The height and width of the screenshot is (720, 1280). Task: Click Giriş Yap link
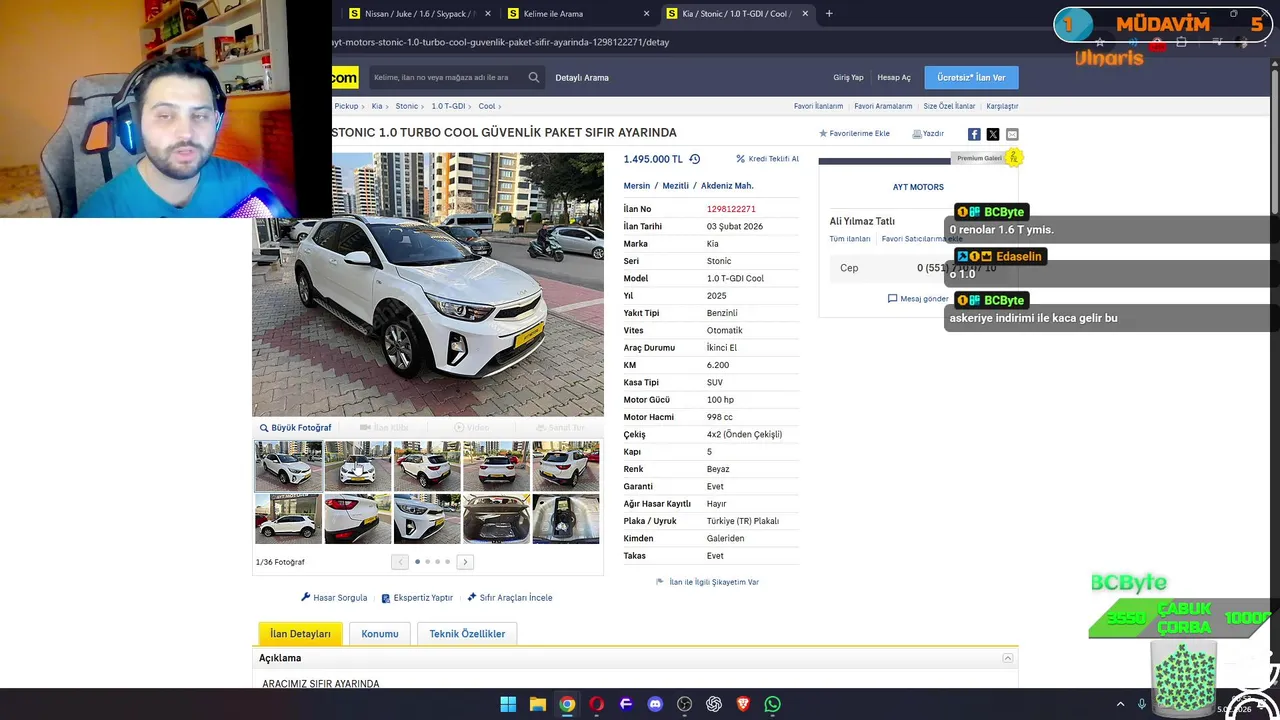coord(848,77)
